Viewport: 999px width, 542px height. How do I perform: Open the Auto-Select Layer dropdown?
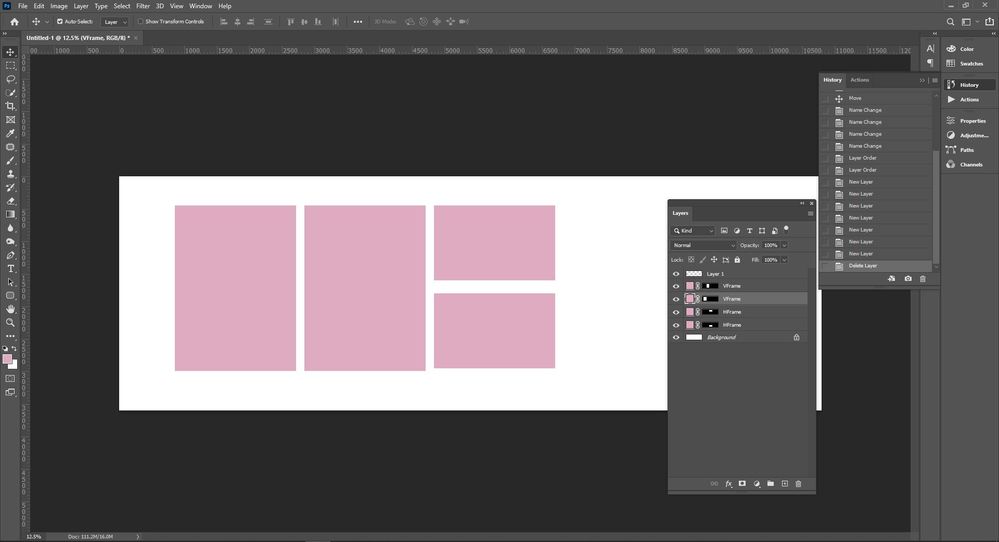pyautogui.click(x=115, y=22)
